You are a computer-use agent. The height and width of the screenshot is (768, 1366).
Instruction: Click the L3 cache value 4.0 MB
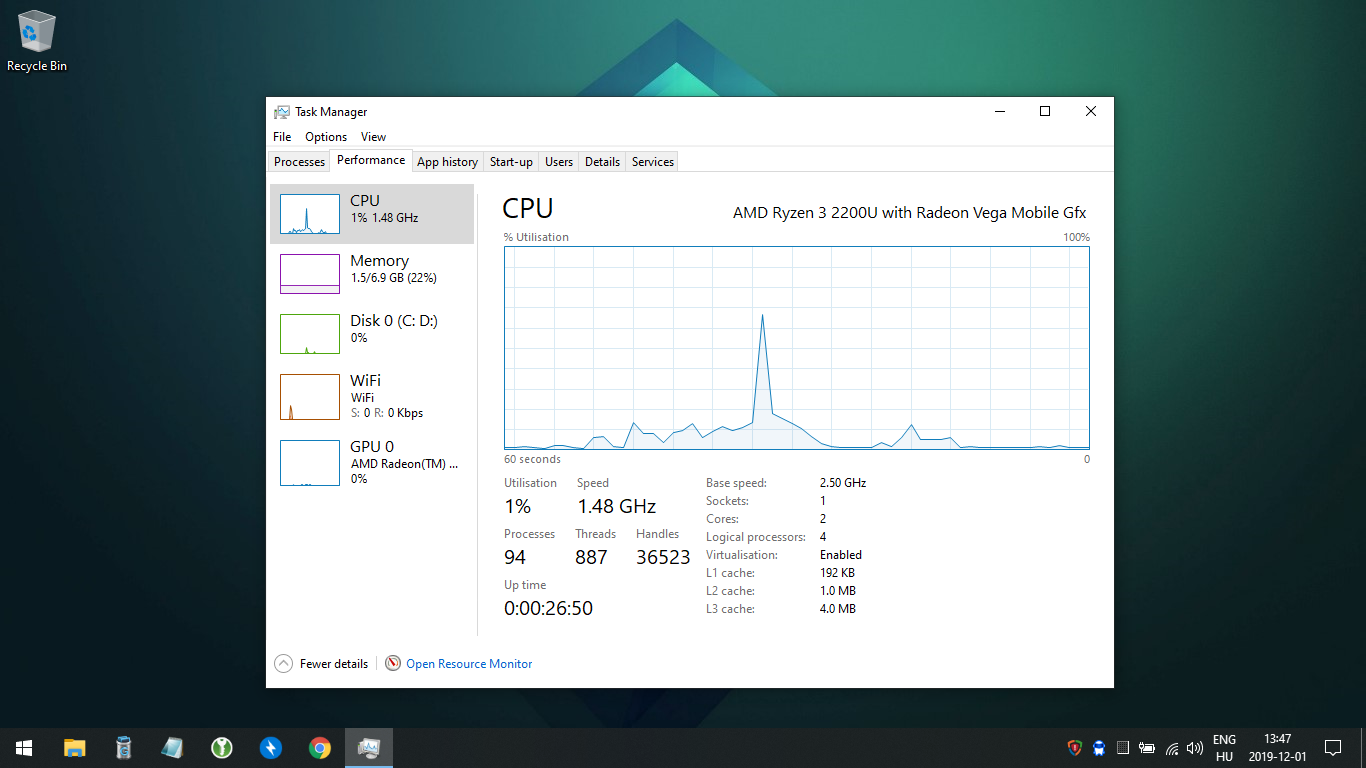838,609
